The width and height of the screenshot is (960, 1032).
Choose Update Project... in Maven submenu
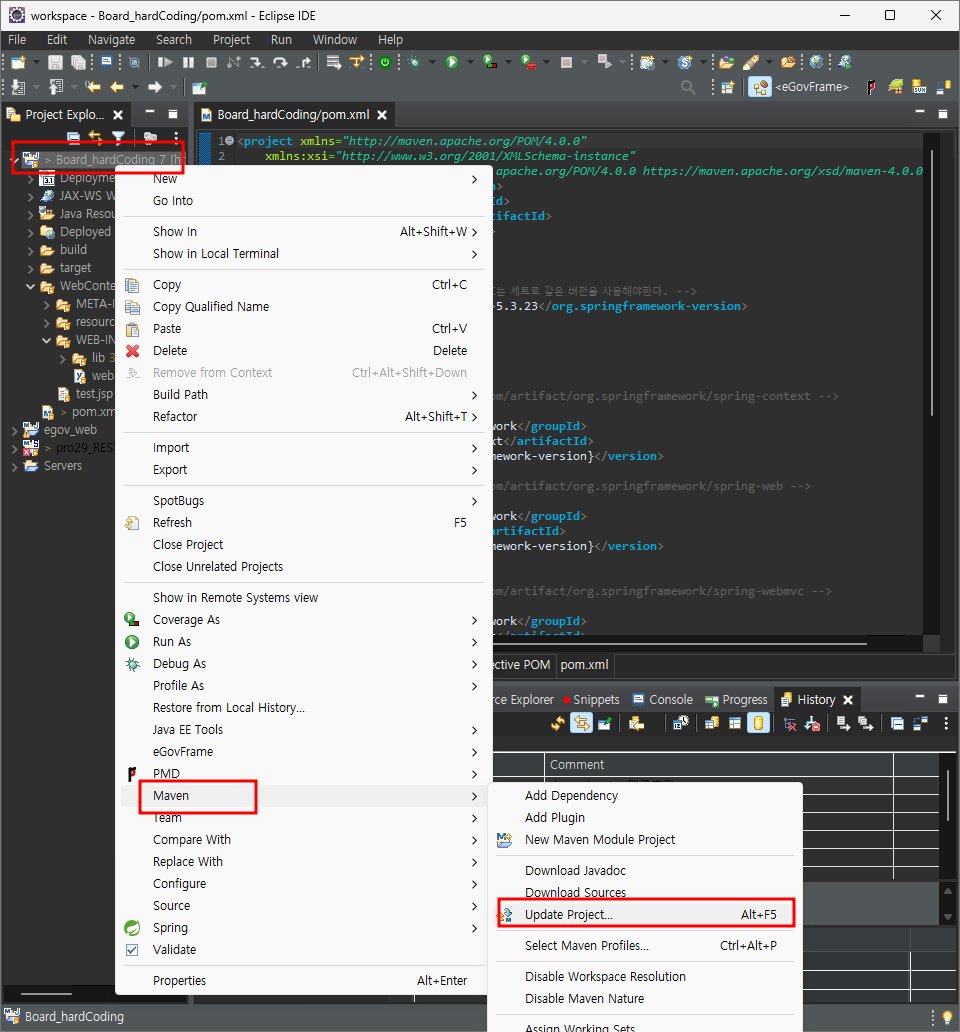click(645, 915)
